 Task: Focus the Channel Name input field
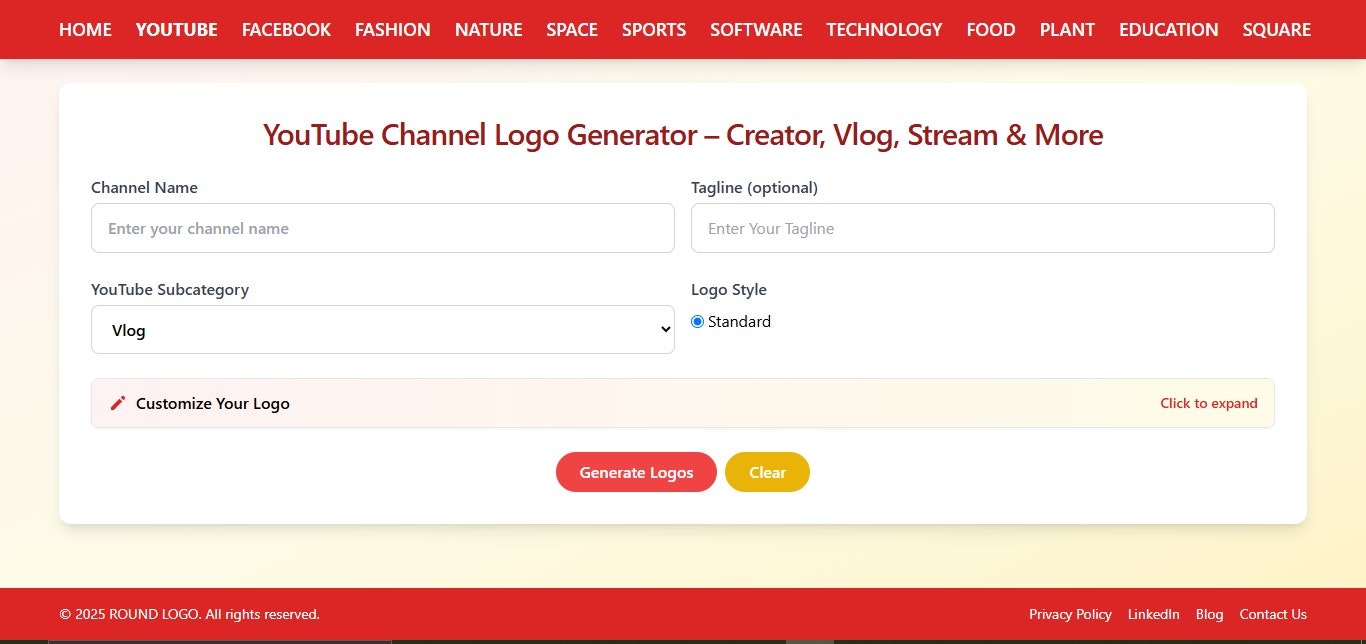coord(383,228)
